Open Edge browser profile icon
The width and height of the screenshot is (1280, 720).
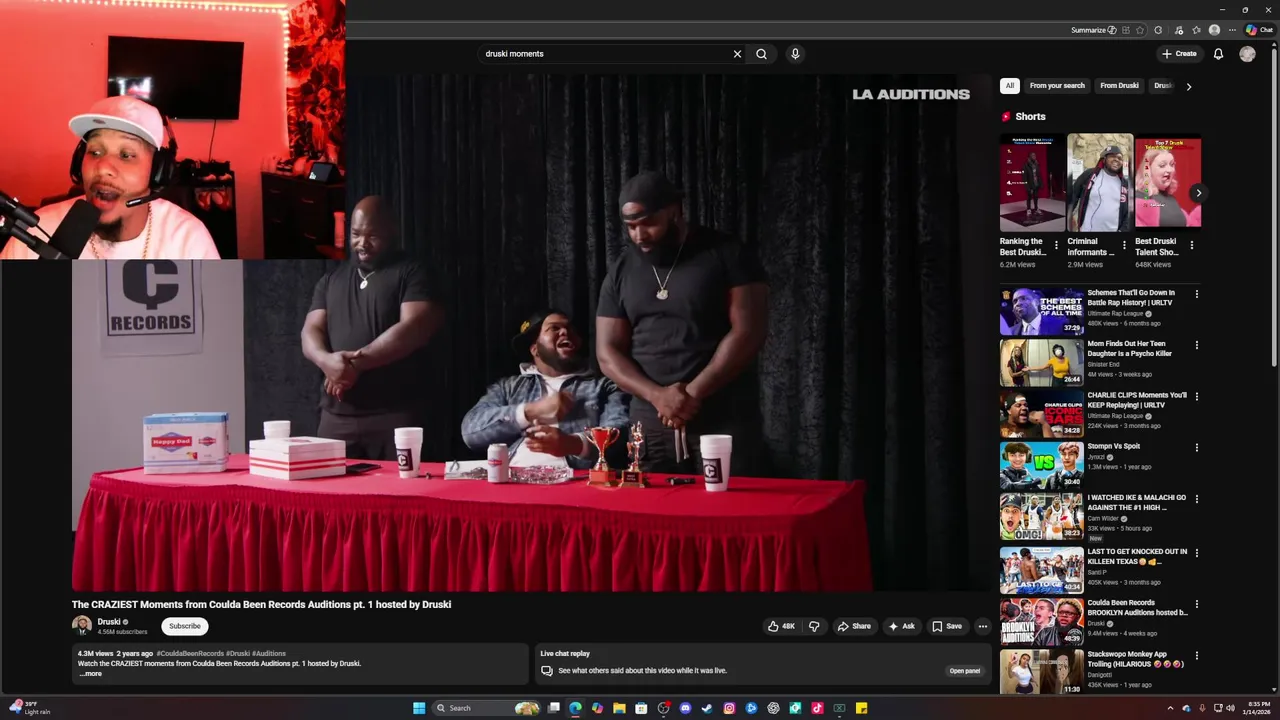1214,30
